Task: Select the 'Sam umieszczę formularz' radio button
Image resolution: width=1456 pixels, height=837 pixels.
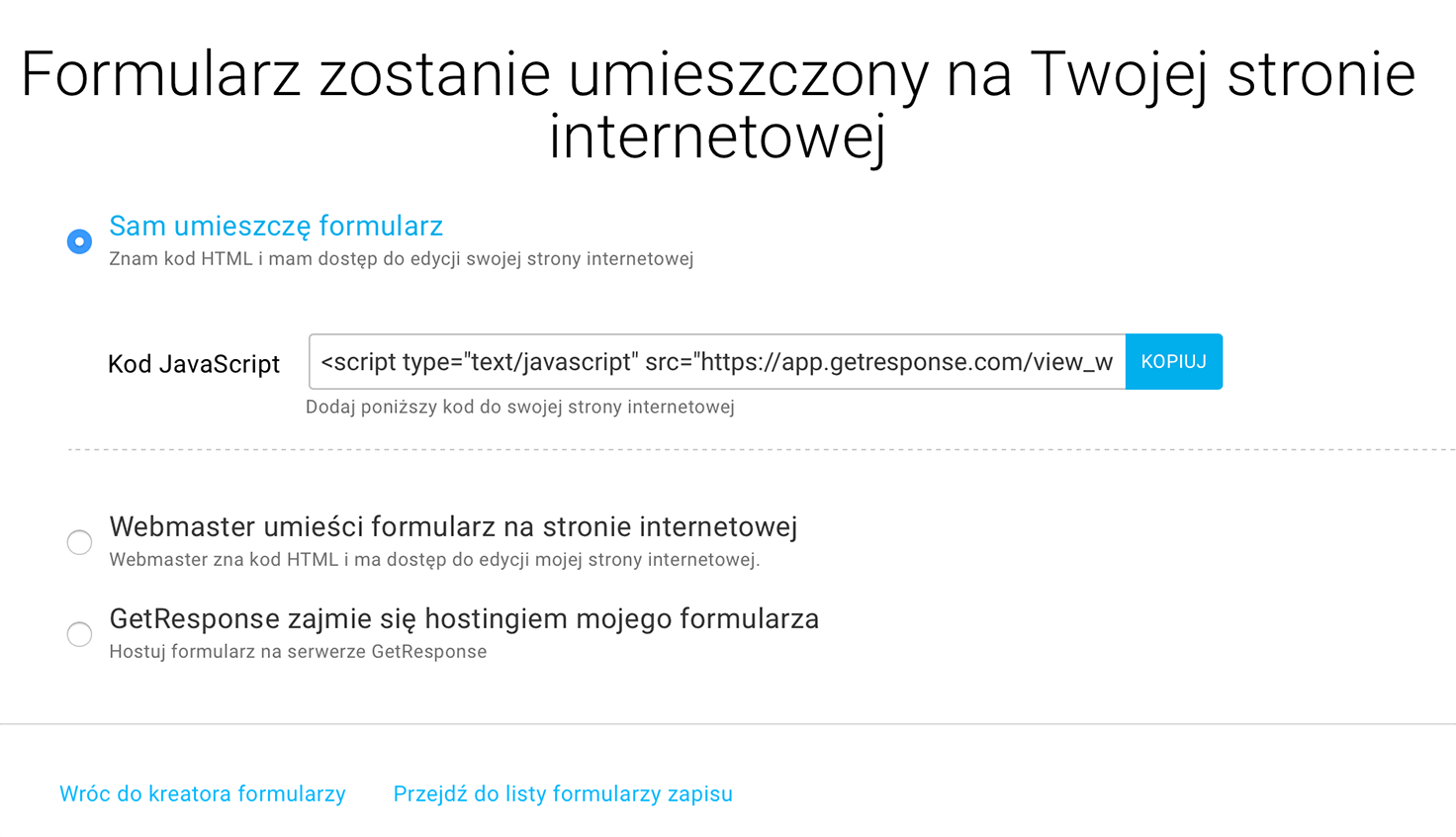Action: tap(79, 241)
